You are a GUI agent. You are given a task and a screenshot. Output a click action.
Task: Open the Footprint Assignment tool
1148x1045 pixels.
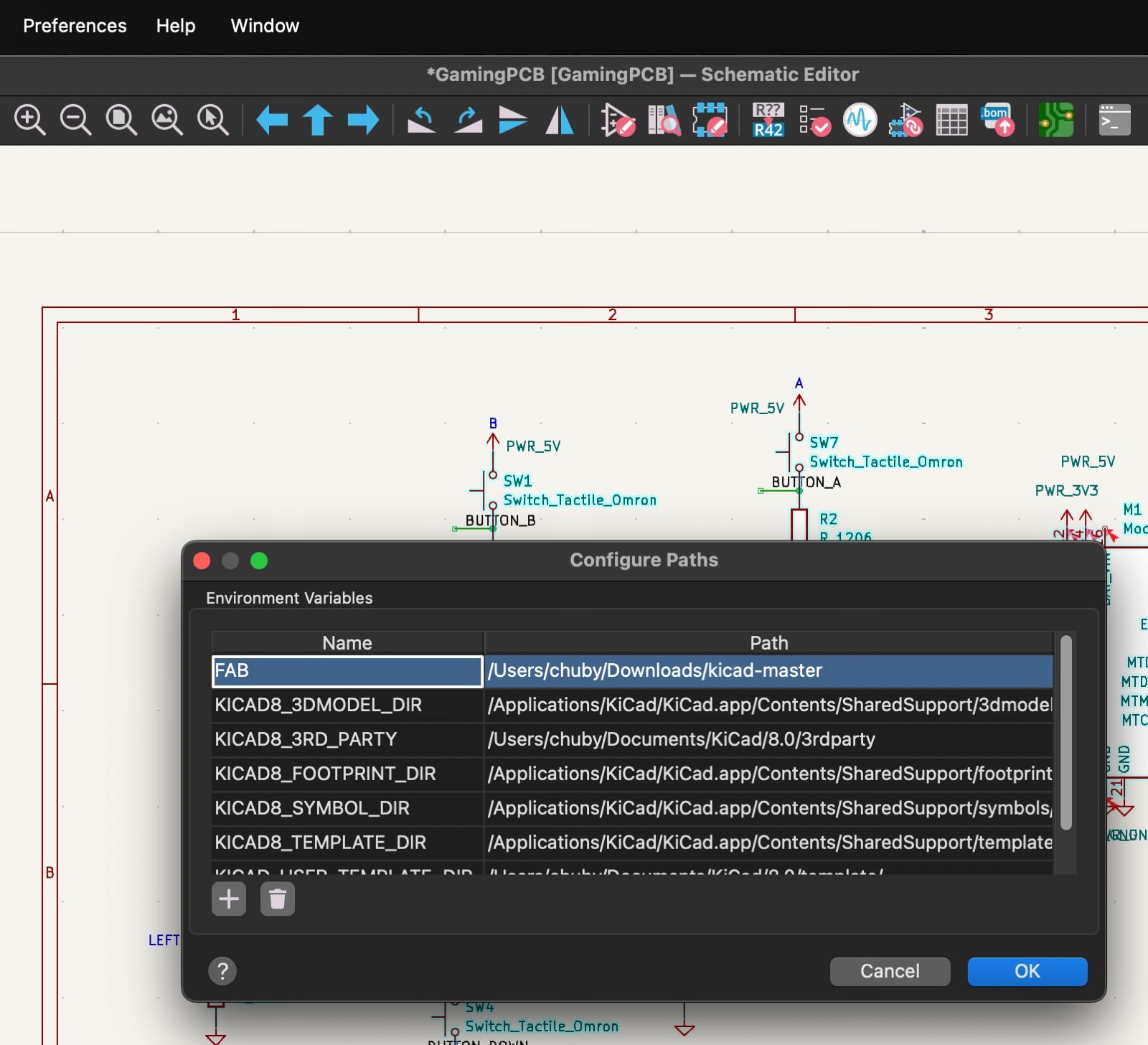[906, 120]
